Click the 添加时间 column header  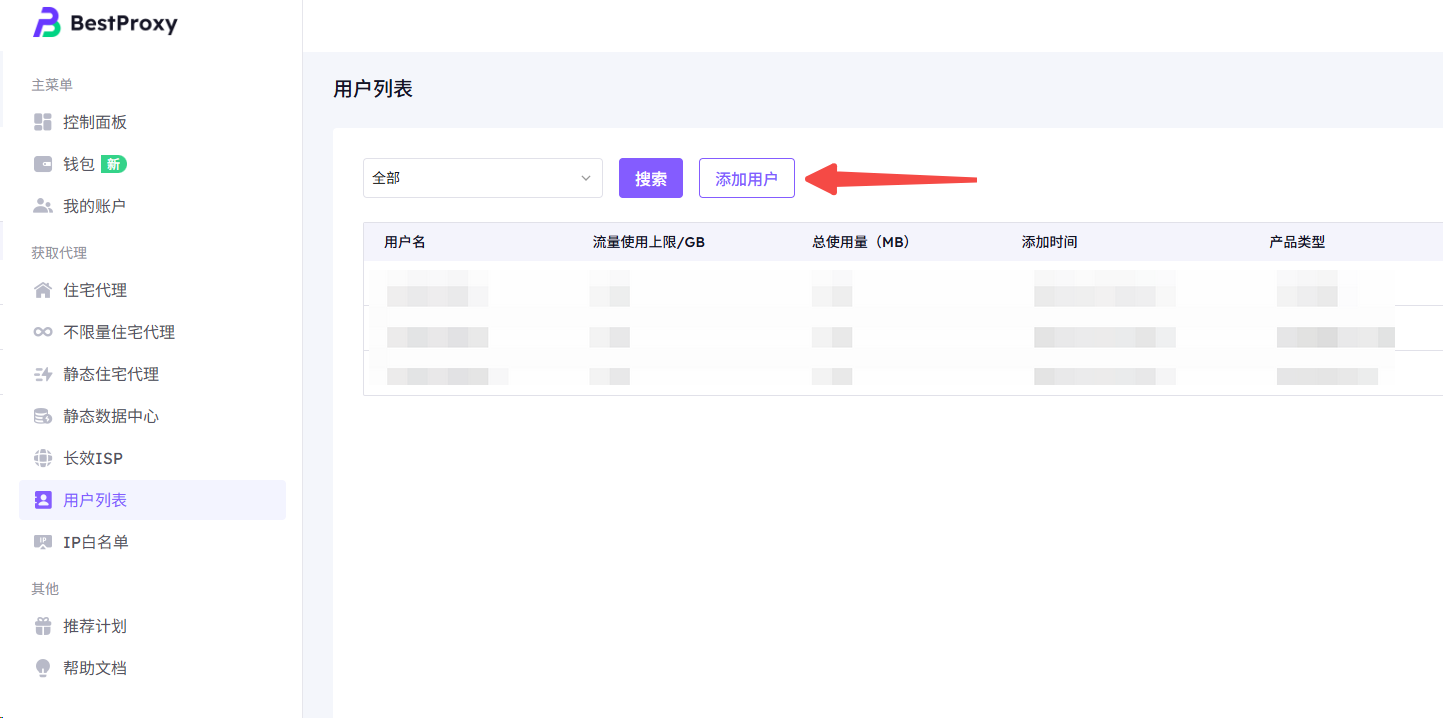1049,242
